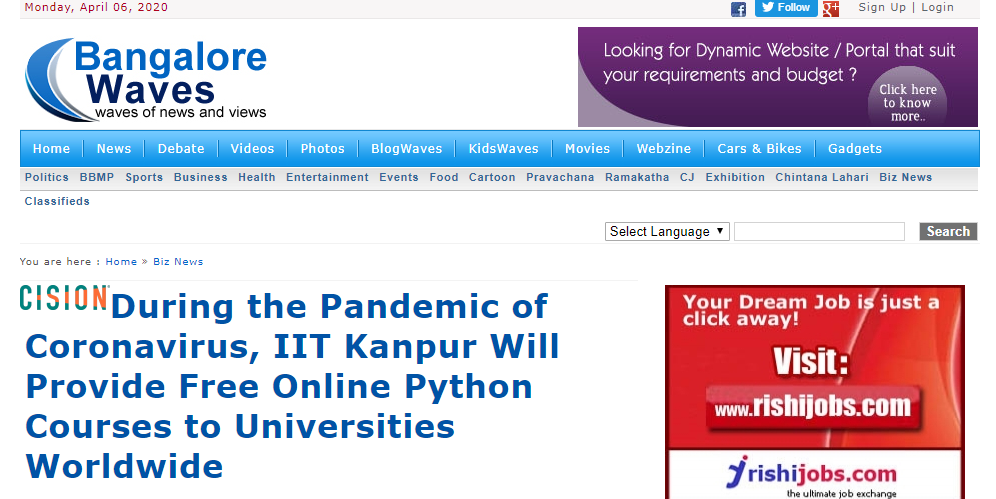Image resolution: width=996 pixels, height=499 pixels.
Task: Open the Select Language dropdown
Action: [667, 231]
